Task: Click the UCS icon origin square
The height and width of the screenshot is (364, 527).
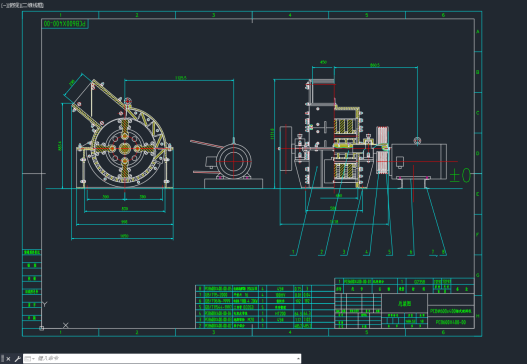Action: click(42, 328)
